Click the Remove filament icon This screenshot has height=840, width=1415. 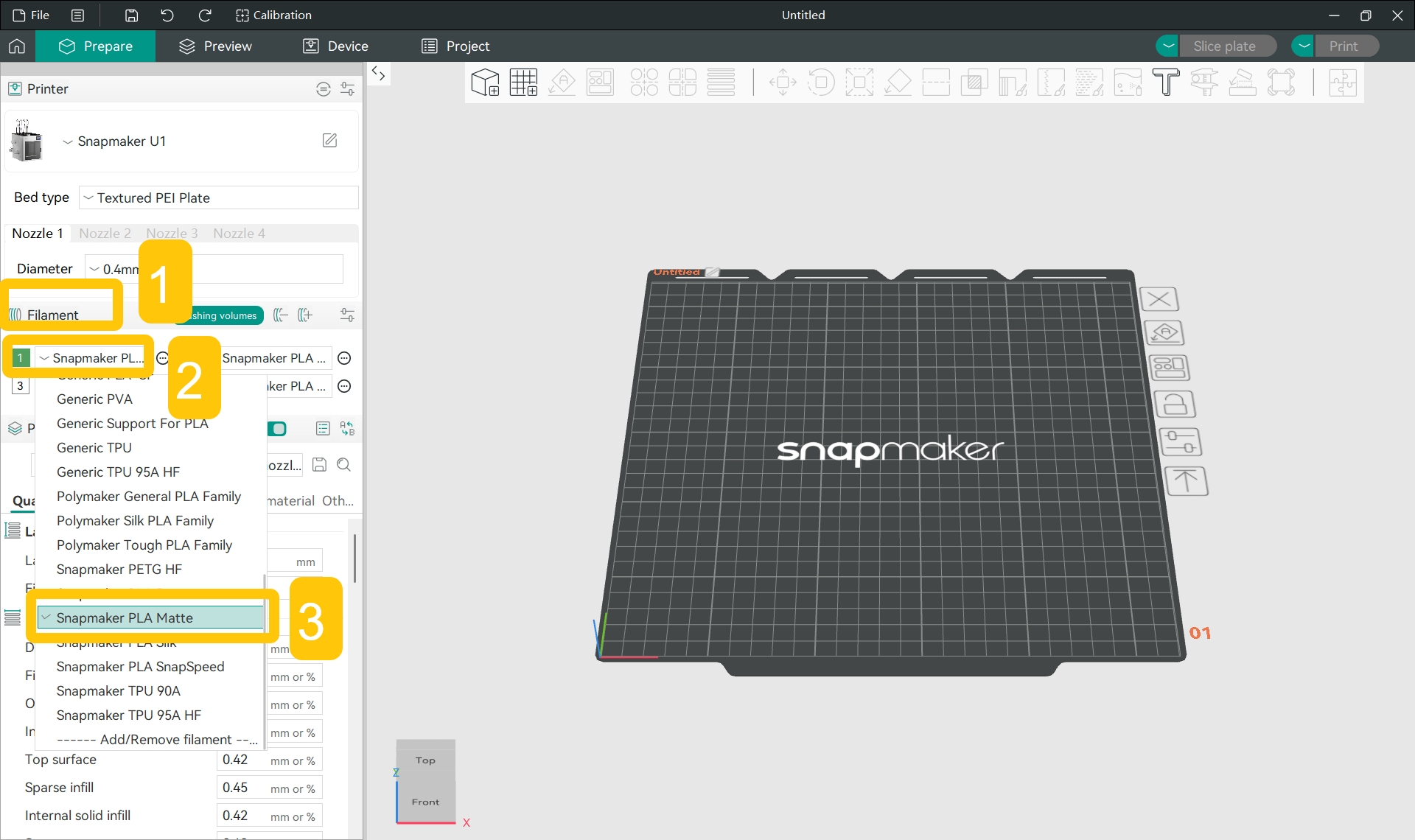tap(280, 315)
